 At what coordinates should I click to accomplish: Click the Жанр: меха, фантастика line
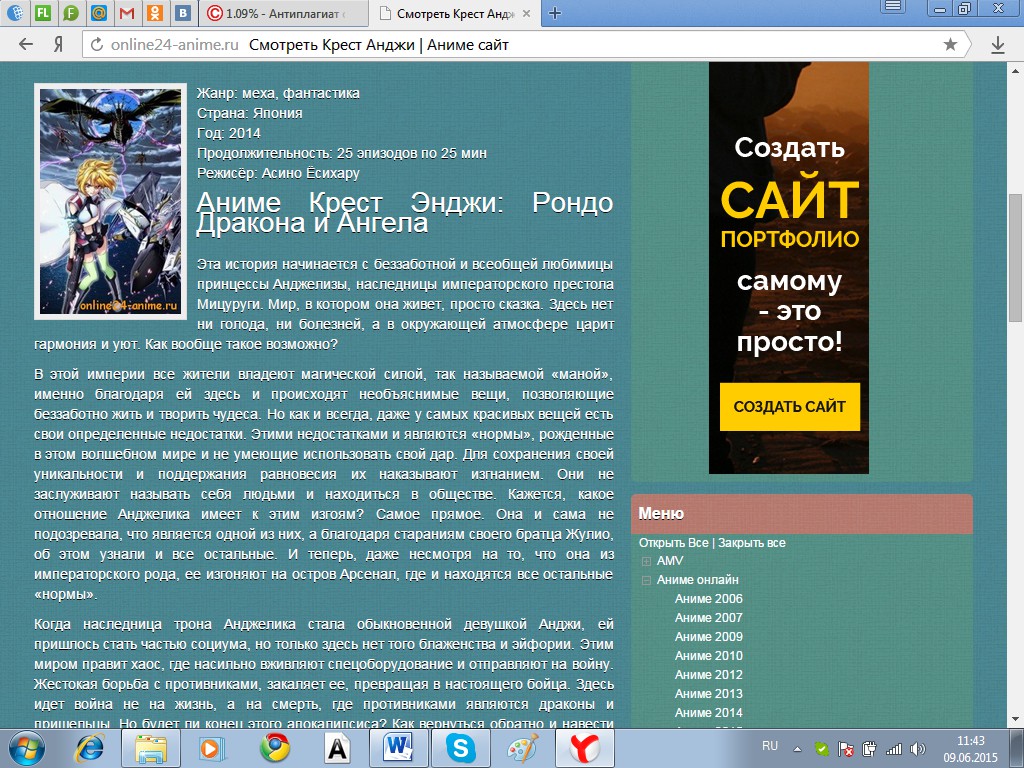[278, 93]
